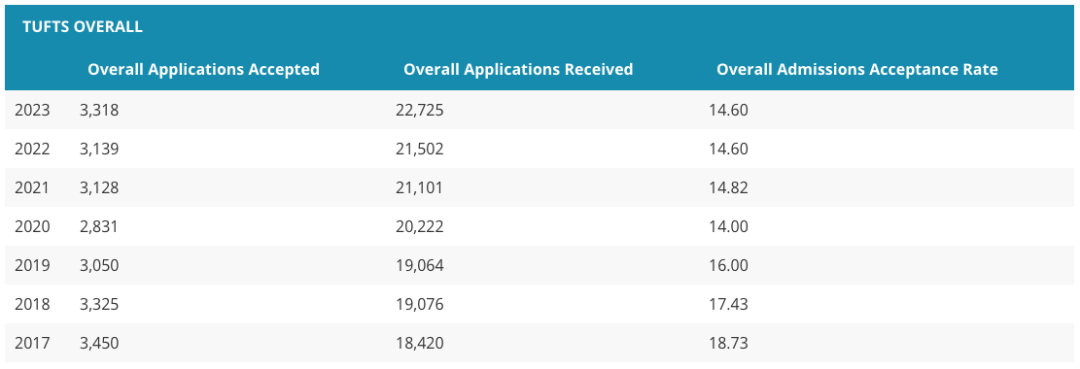Click the 2019 year row label
The height and width of the screenshot is (369, 1080).
point(32,265)
